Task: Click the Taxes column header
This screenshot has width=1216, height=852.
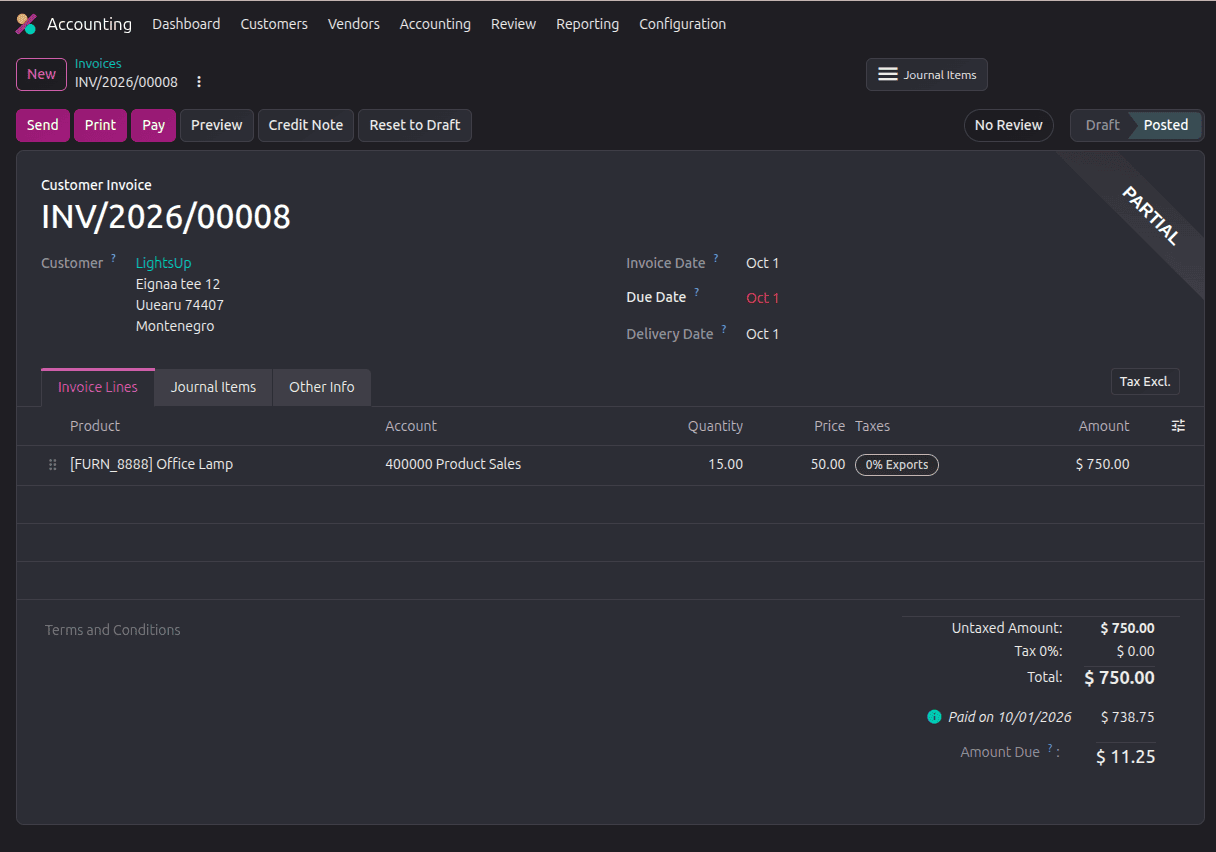Action: click(x=872, y=426)
